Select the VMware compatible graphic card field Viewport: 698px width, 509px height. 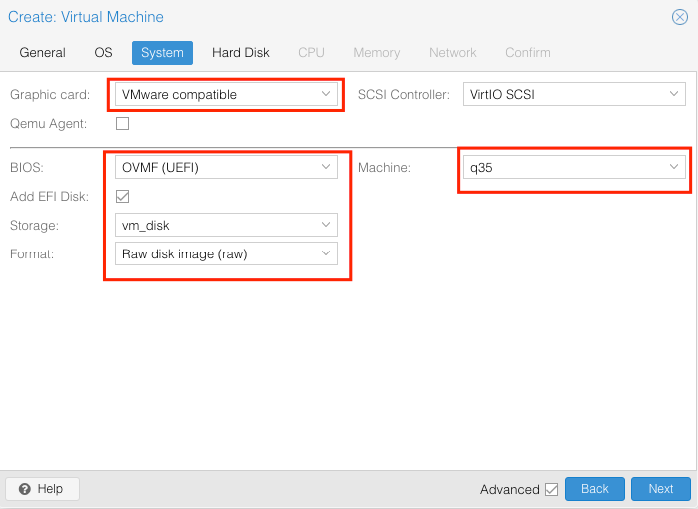pos(226,94)
